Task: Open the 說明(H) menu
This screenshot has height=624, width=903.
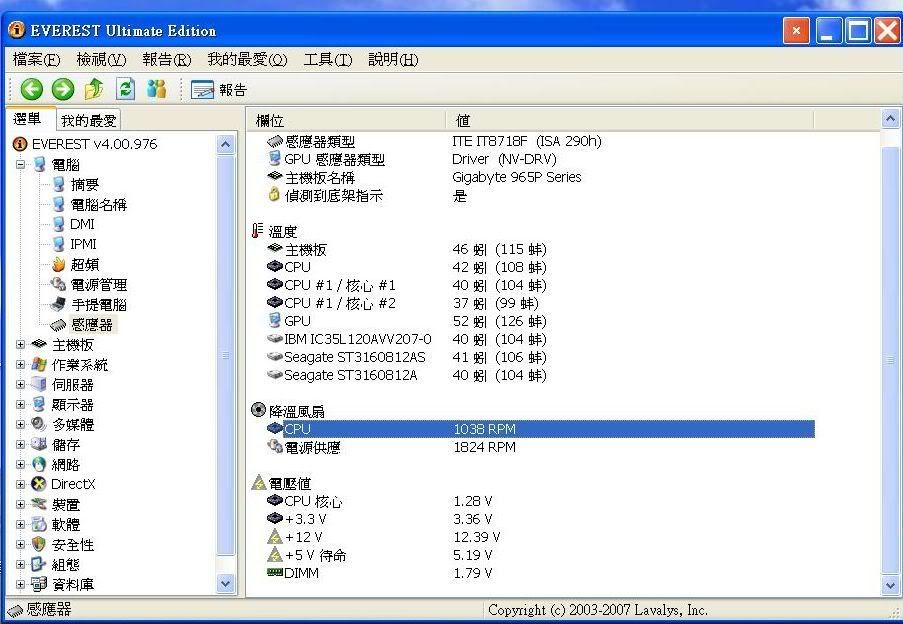Action: [393, 59]
